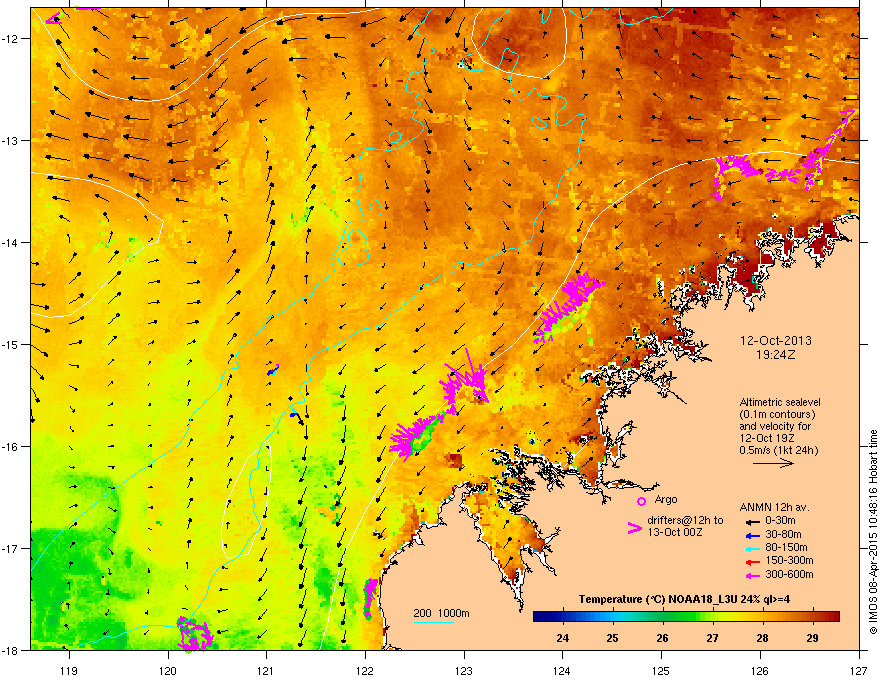The image size is (880, 680).
Task: Click the 'Temperature (°C) NOAA18_L3U 24% ql>=4' title
Action: coord(684,599)
